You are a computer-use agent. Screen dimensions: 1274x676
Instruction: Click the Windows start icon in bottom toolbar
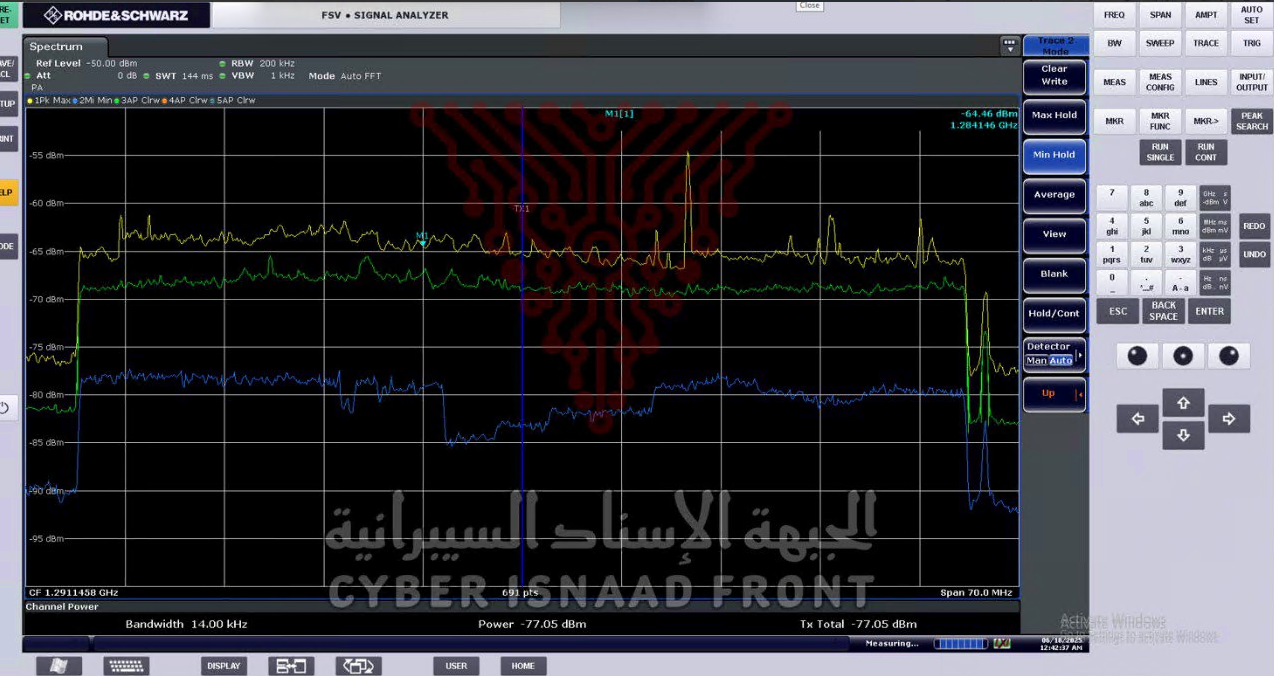(59, 666)
